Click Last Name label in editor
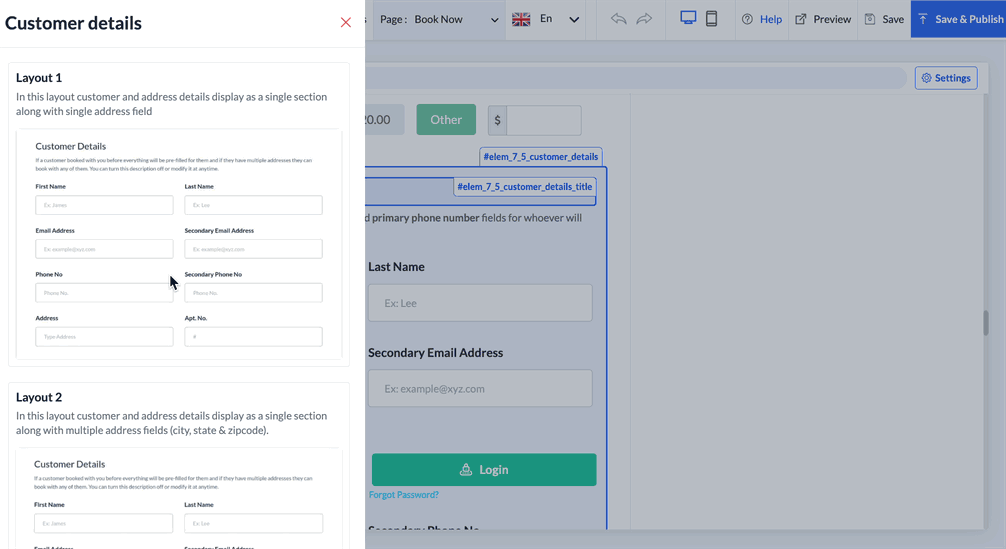Screen dimensions: 1006x549 click(x=396, y=267)
